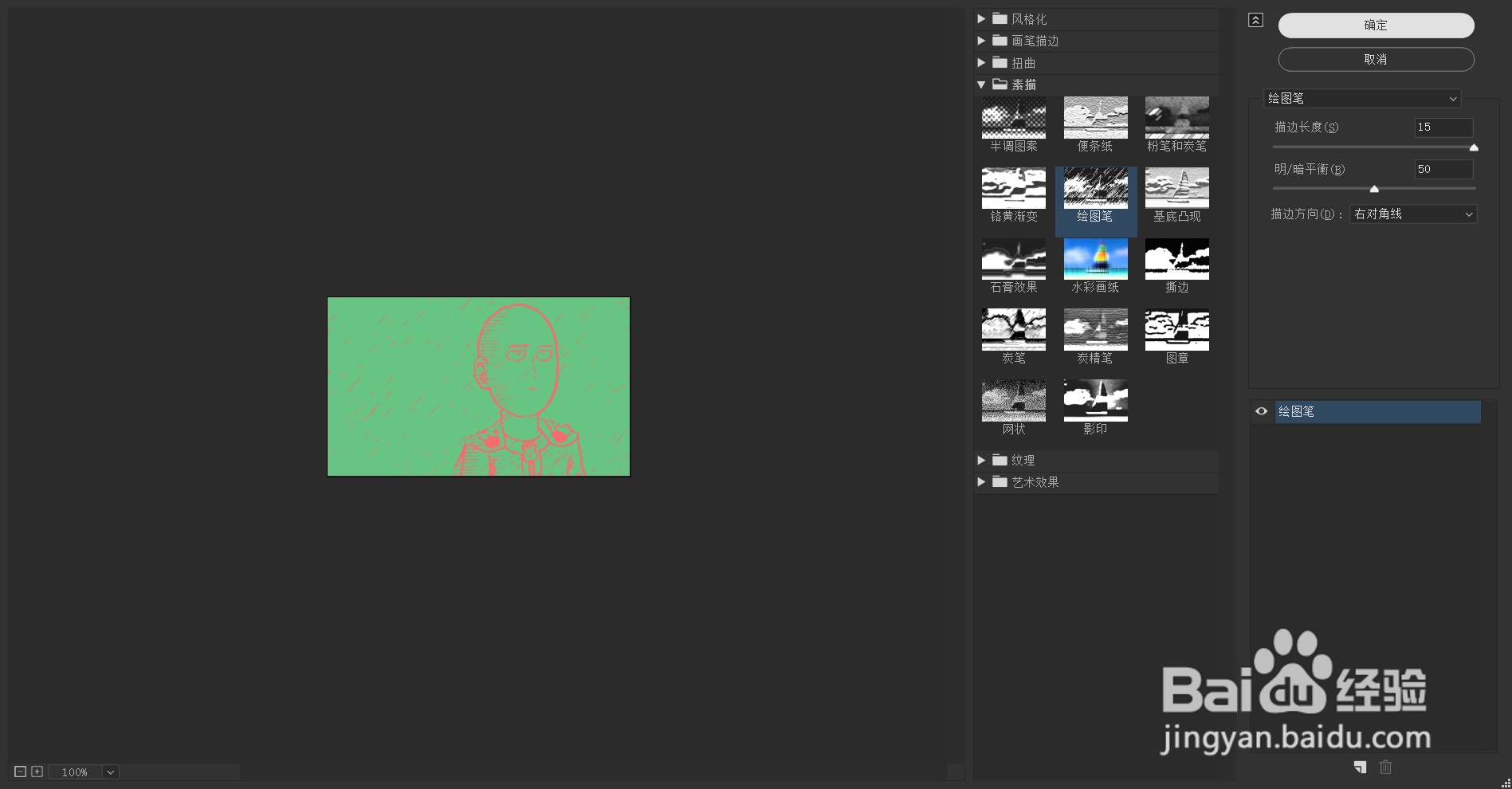Image resolution: width=1512 pixels, height=789 pixels.
Task: Select the 绘图笔 effect layer row
Action: tap(1377, 411)
